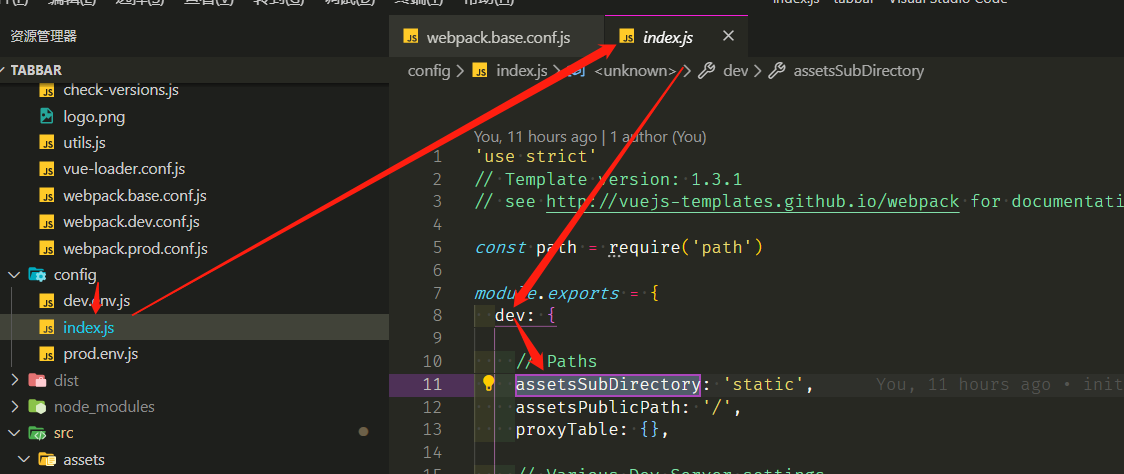The height and width of the screenshot is (474, 1124).
Task: Select <unknown> breadcrumb segment
Action: [x=636, y=71]
